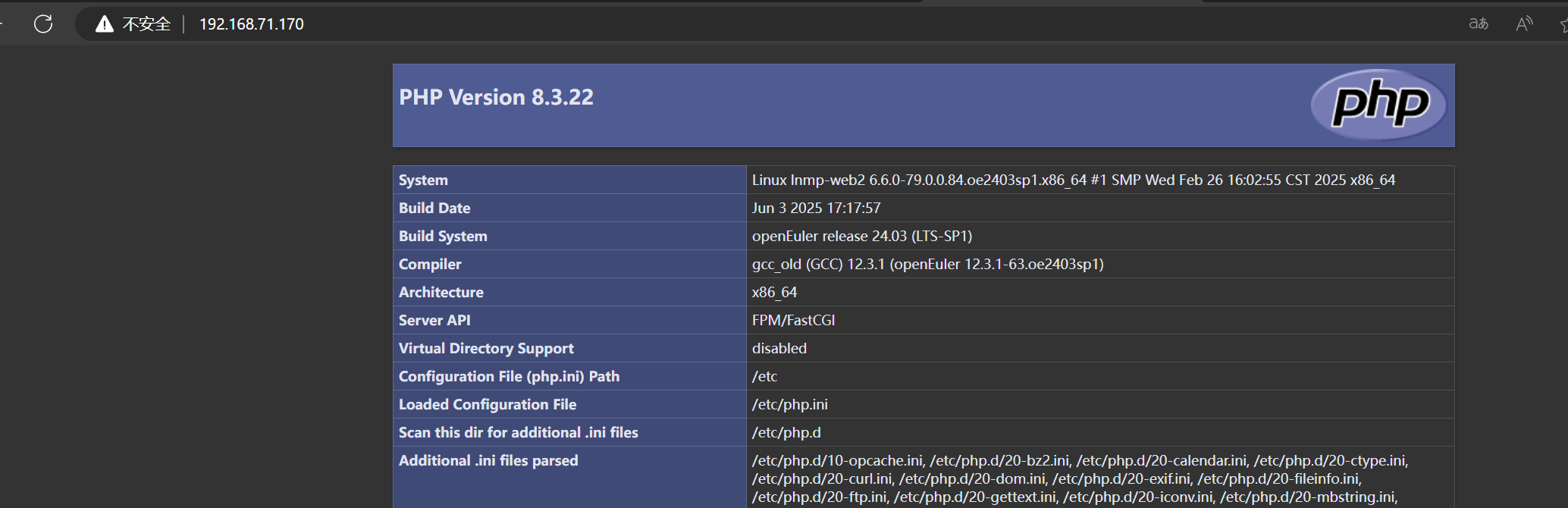
Task: Select the /etc/php.d/10-opcache.ini entry
Action: [x=838, y=460]
